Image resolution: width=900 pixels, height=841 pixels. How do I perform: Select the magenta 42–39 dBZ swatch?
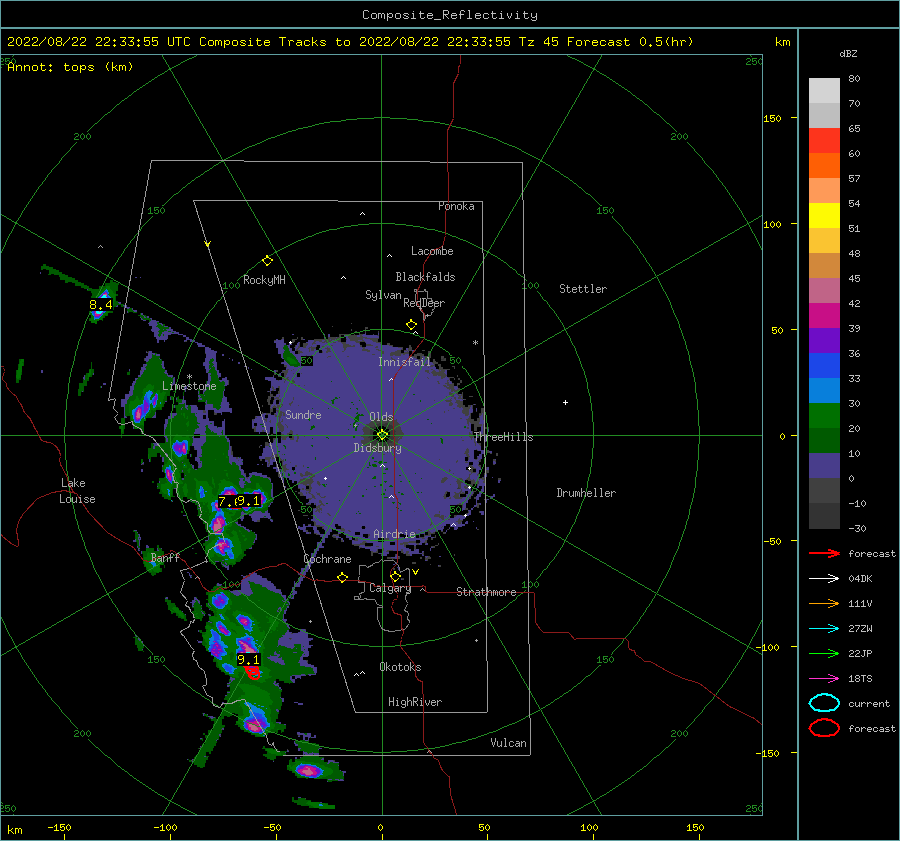click(824, 315)
